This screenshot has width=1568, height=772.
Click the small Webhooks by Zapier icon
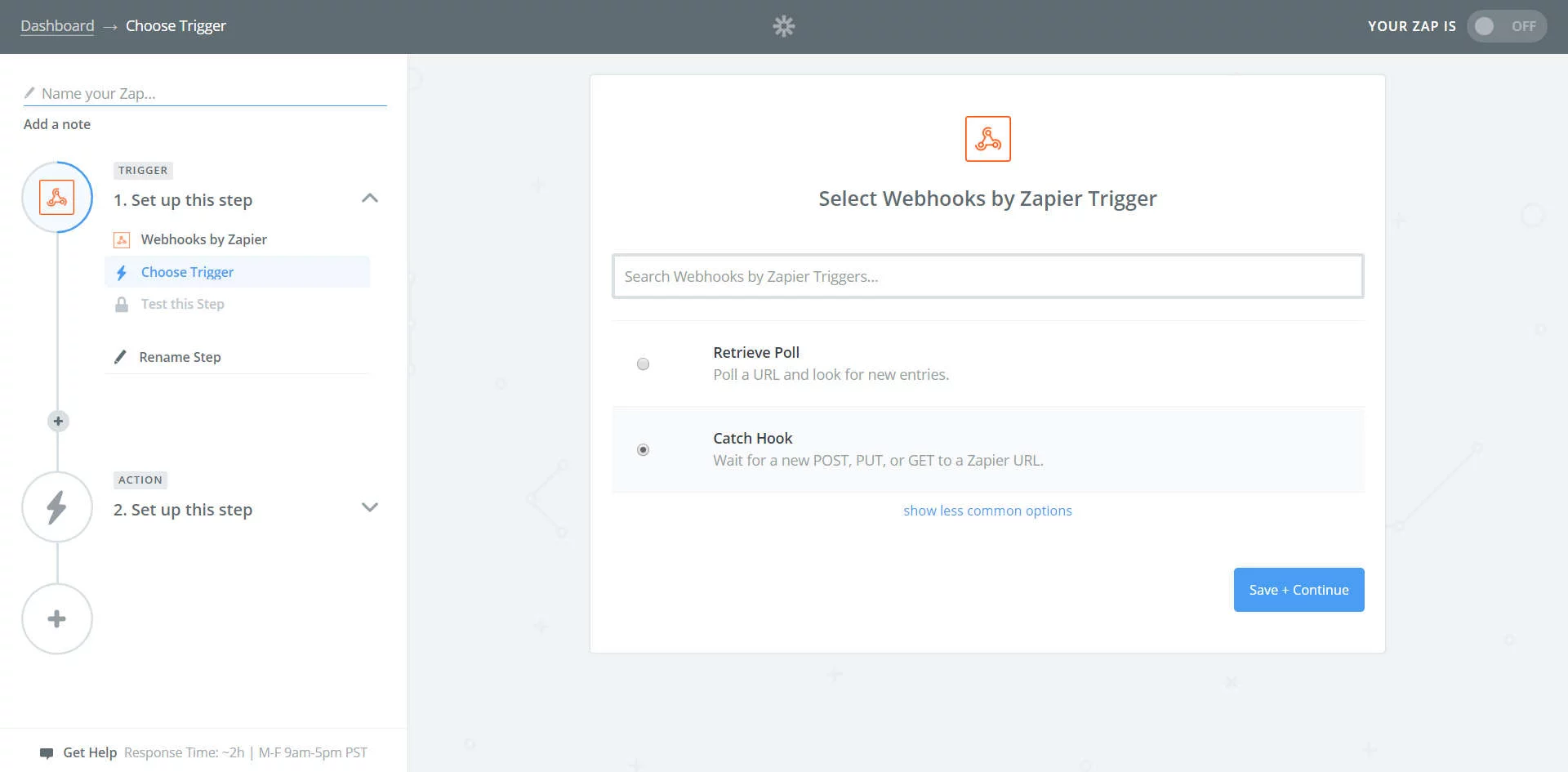tap(122, 239)
